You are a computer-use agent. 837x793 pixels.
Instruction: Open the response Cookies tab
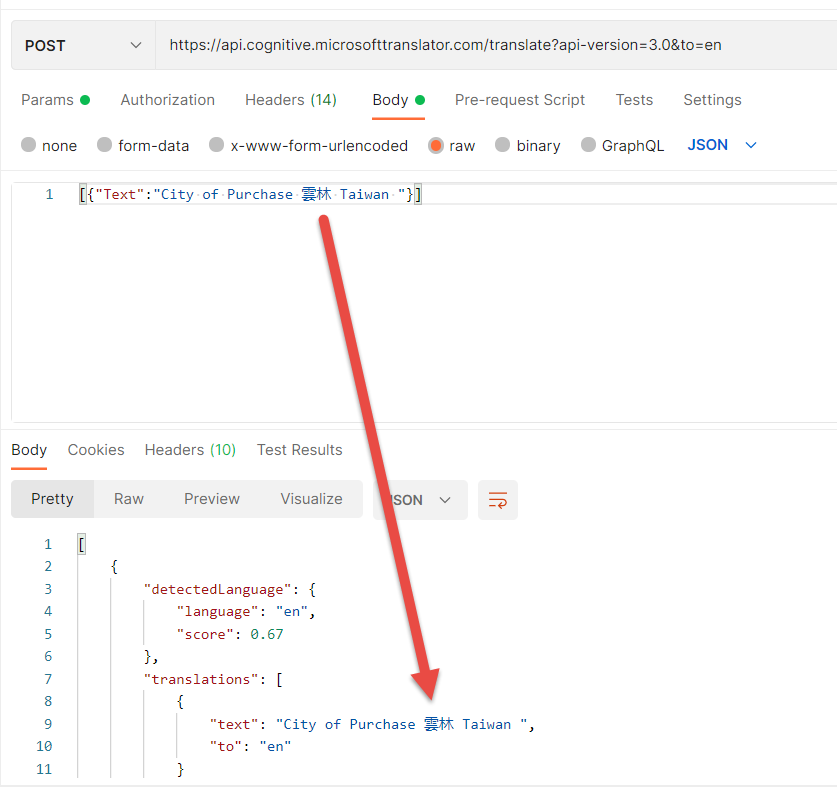pyautogui.click(x=96, y=450)
